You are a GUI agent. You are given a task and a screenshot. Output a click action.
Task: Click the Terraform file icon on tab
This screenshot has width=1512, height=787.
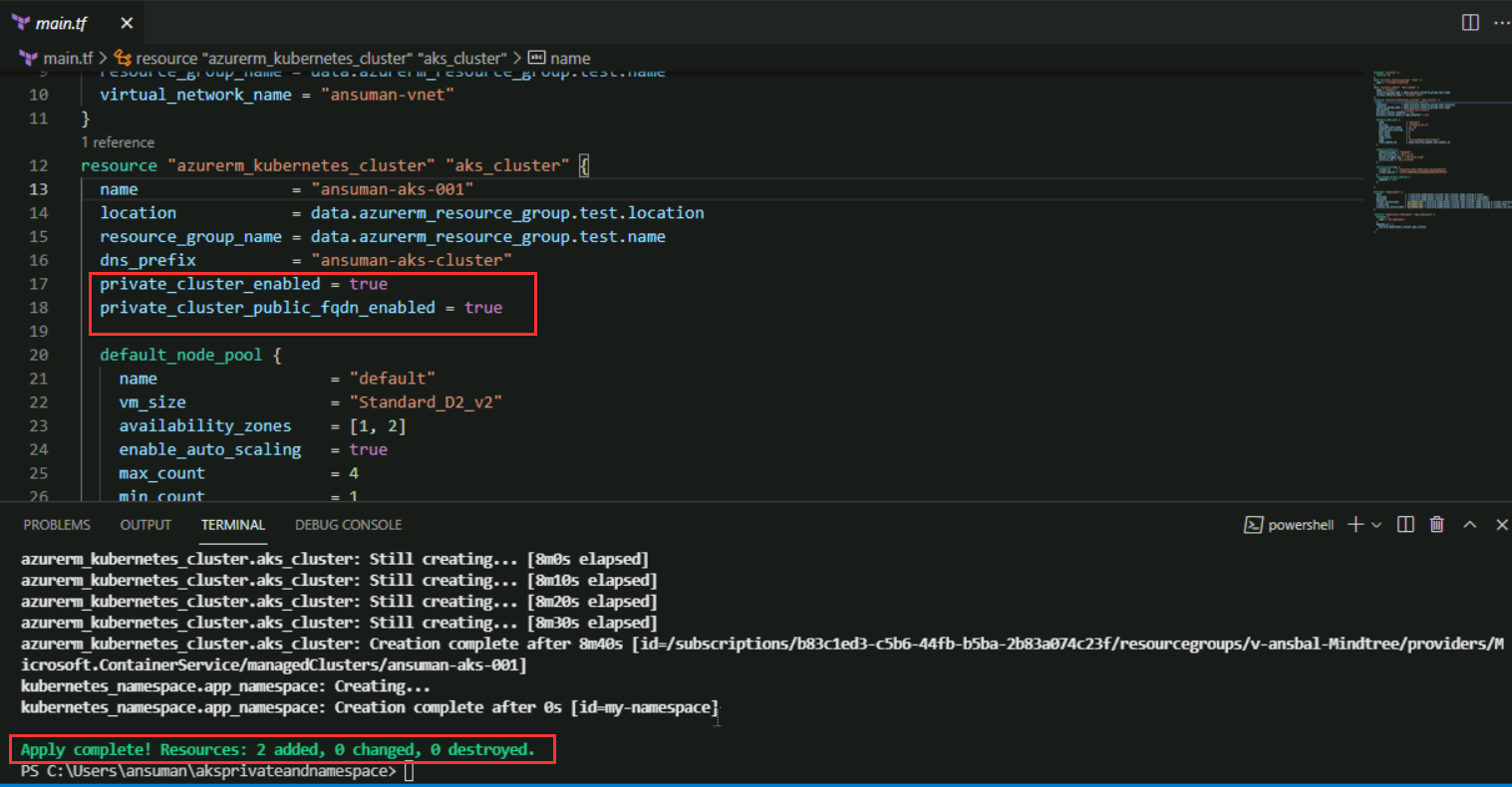[20, 23]
